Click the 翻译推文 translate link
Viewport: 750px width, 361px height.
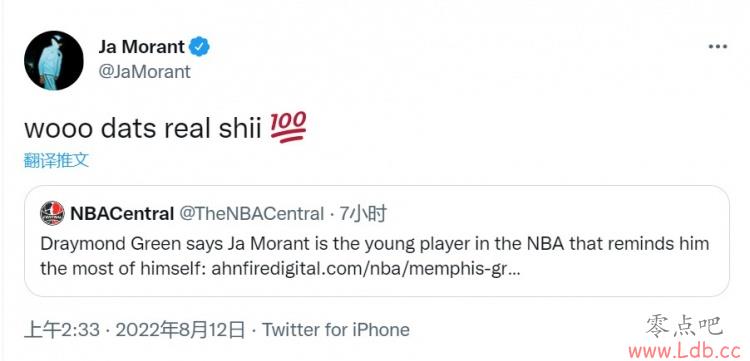click(56, 160)
